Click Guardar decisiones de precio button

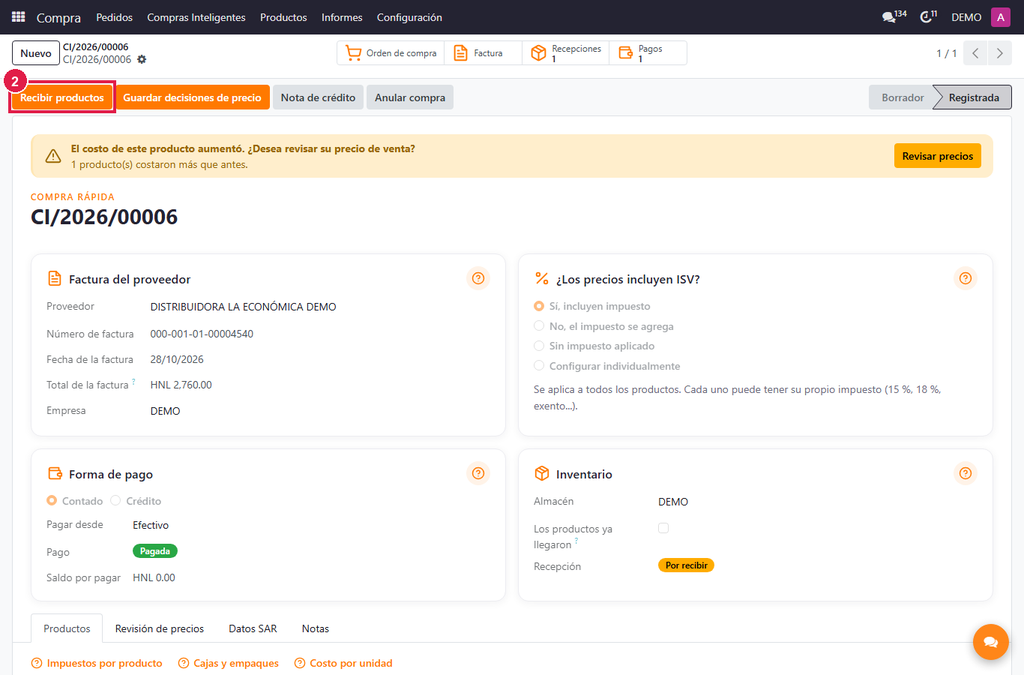192,97
